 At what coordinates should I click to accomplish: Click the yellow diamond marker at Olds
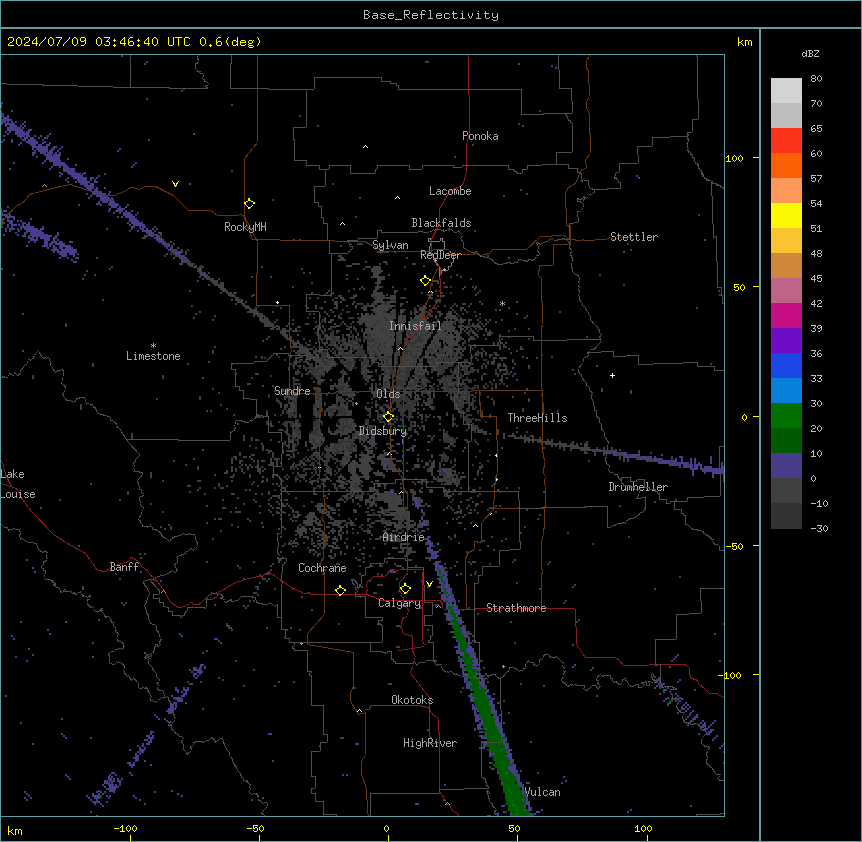click(388, 417)
